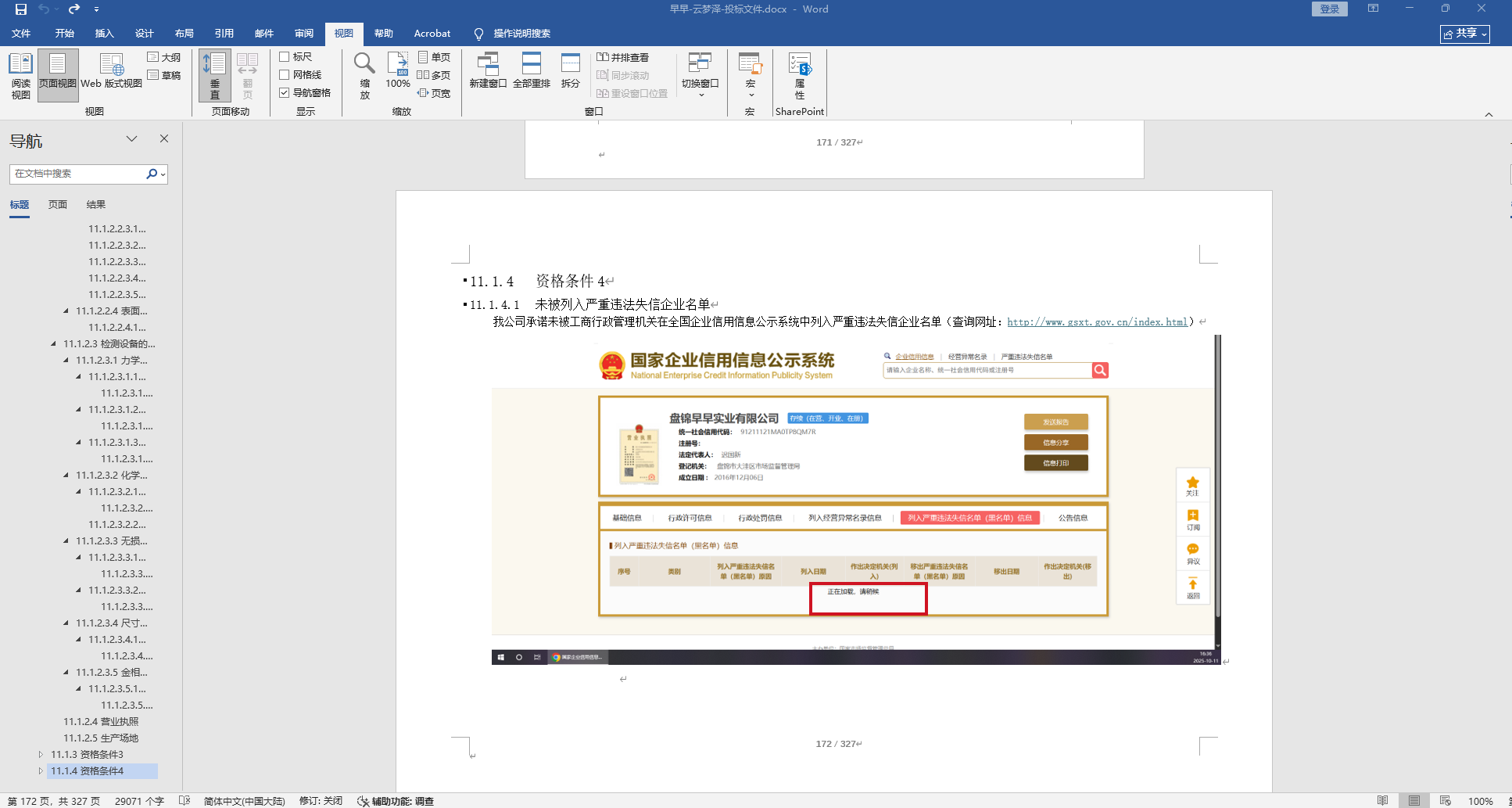Open the navigation pane options dropdown arrow
This screenshot has height=808, width=1512.
pyautogui.click(x=131, y=139)
